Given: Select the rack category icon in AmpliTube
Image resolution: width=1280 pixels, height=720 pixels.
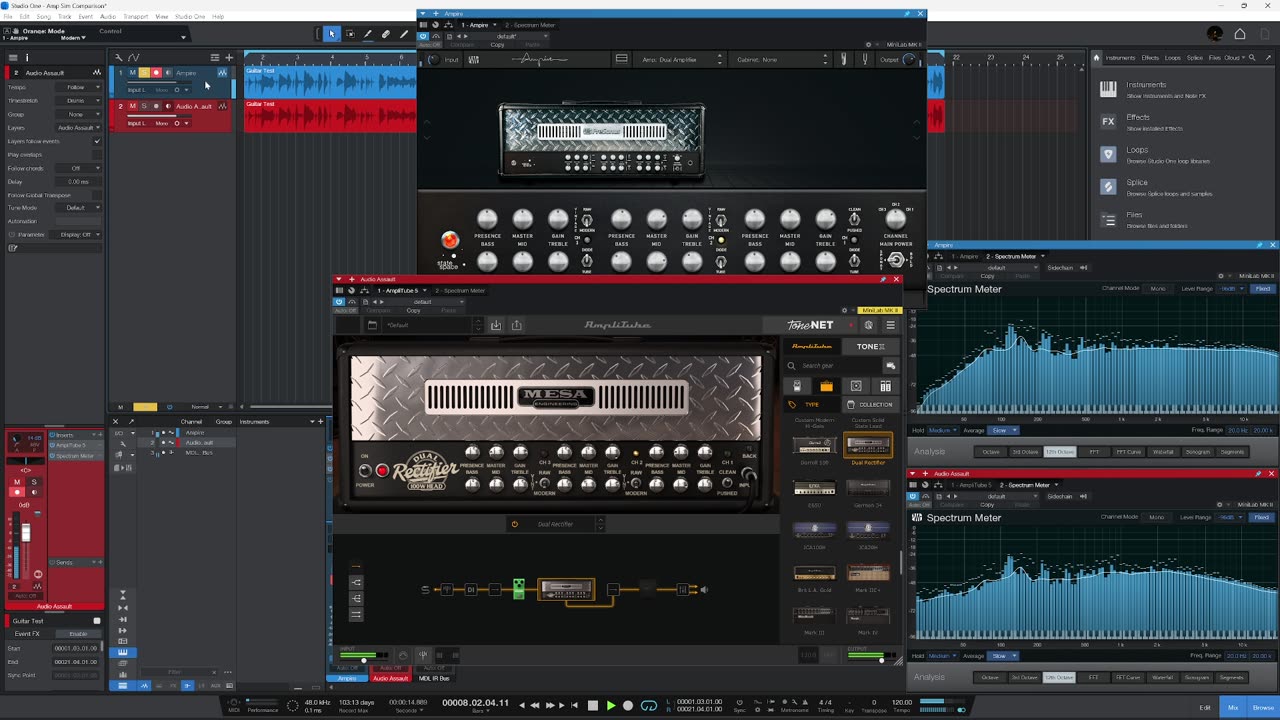Looking at the screenshot, I should pos(885,386).
